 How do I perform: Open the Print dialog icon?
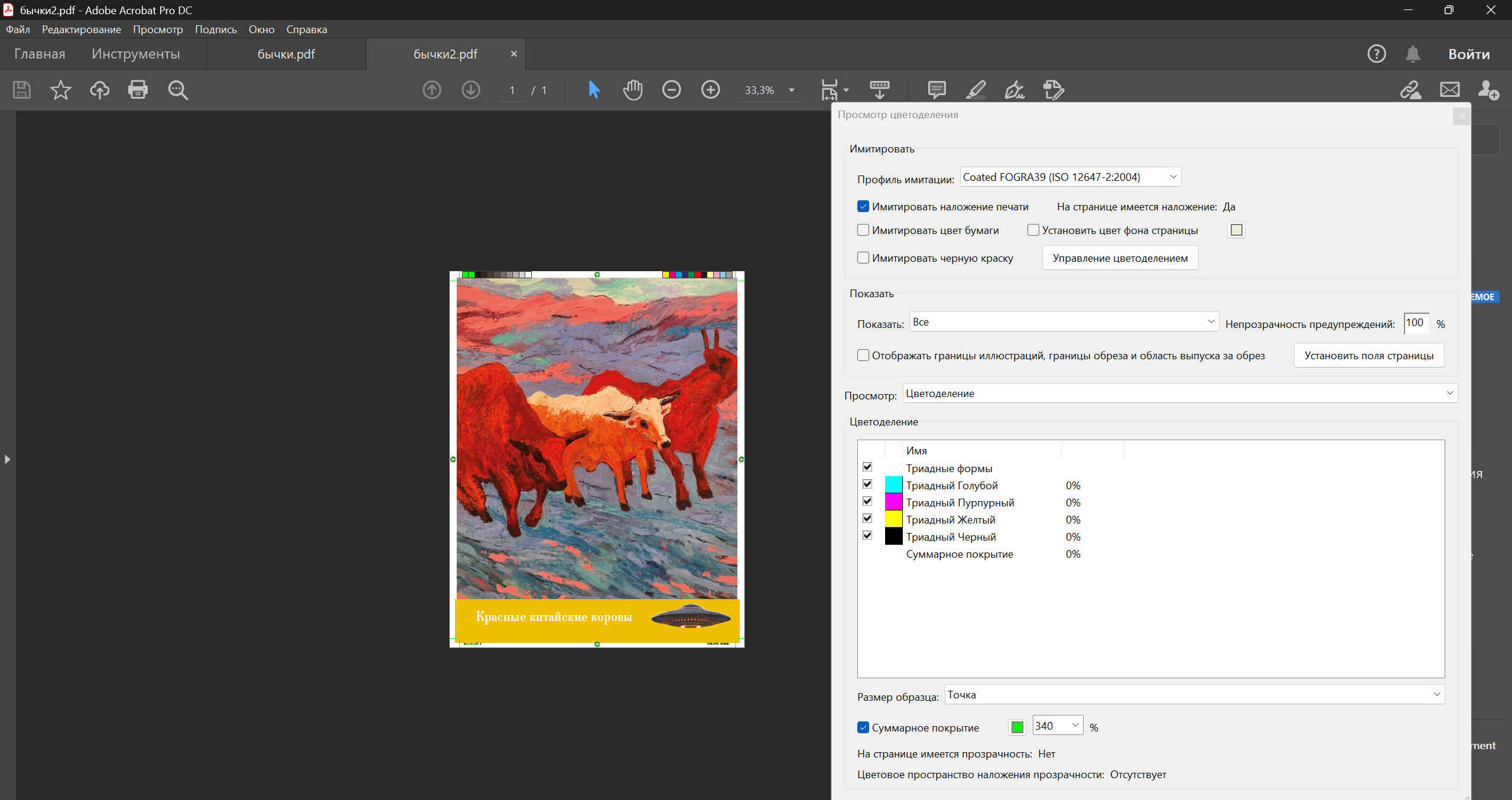point(138,90)
